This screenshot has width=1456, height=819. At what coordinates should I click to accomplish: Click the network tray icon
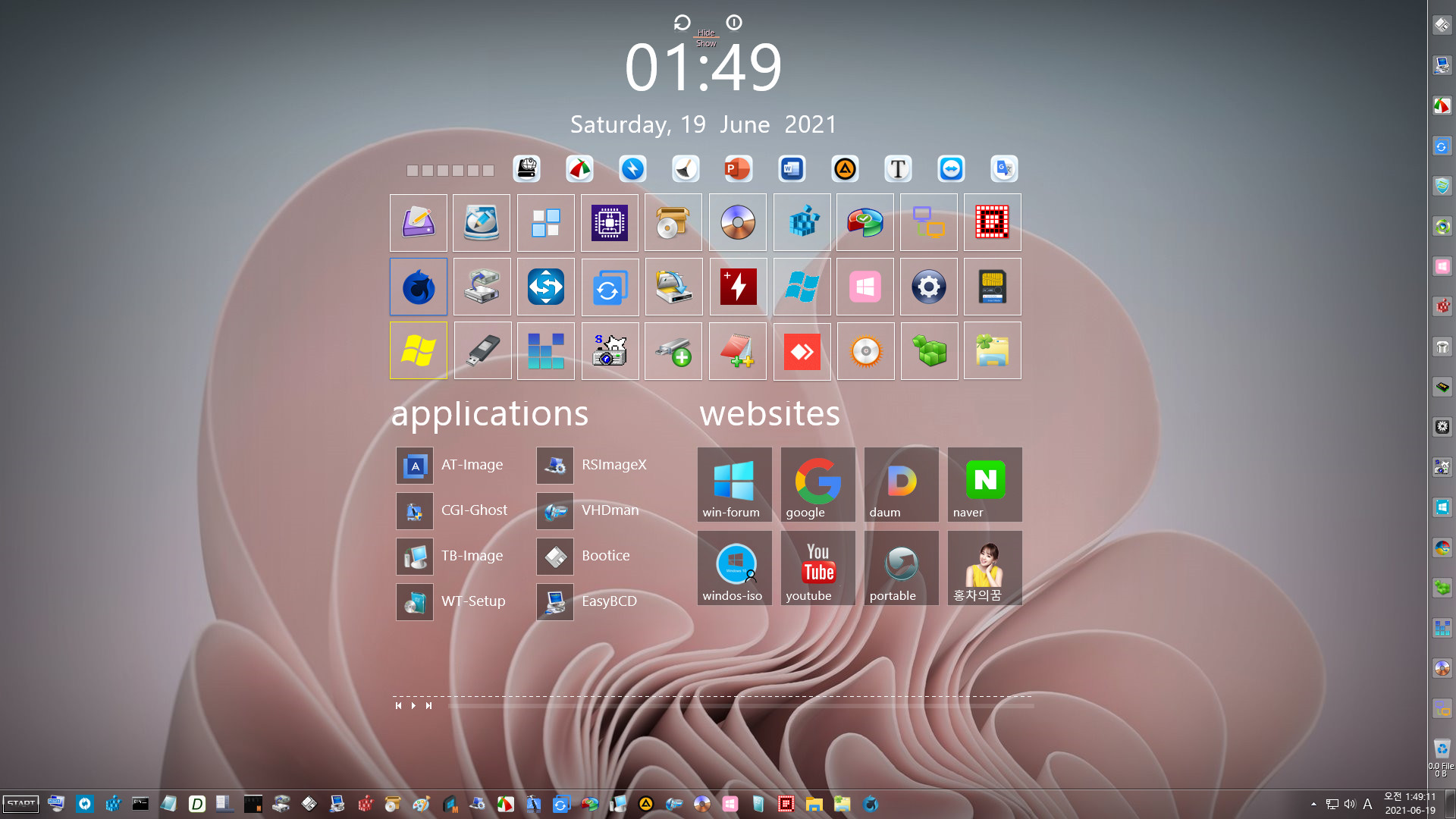point(1332,804)
